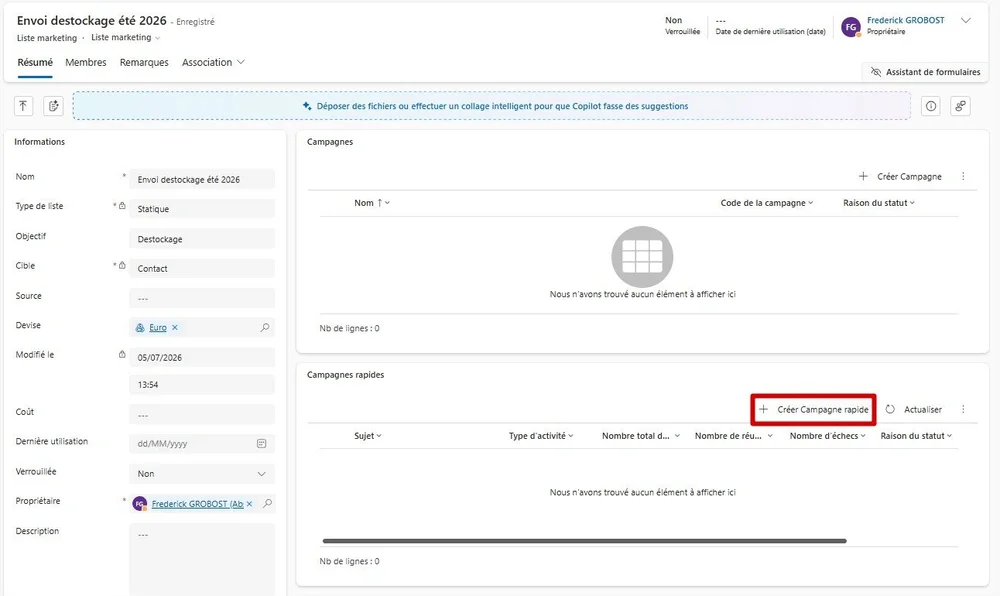Click the Objectif field with Destockage
Screen dimensions: 1000x596
tap(202, 239)
